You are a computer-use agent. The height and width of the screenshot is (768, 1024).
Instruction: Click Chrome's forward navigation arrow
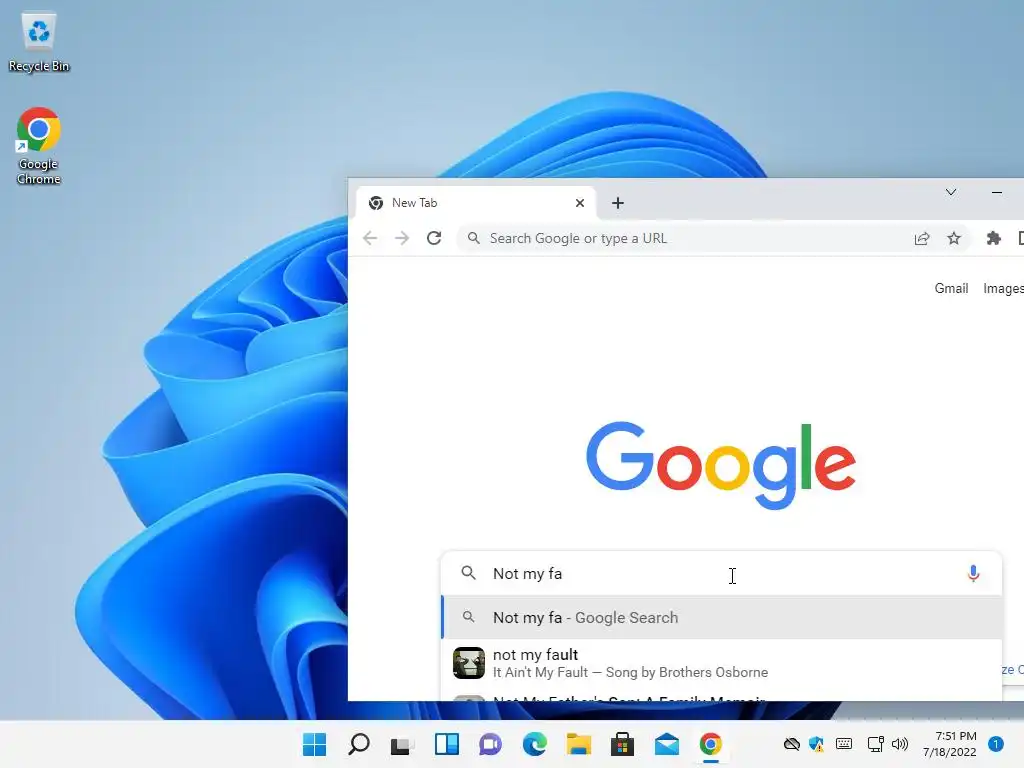(402, 238)
